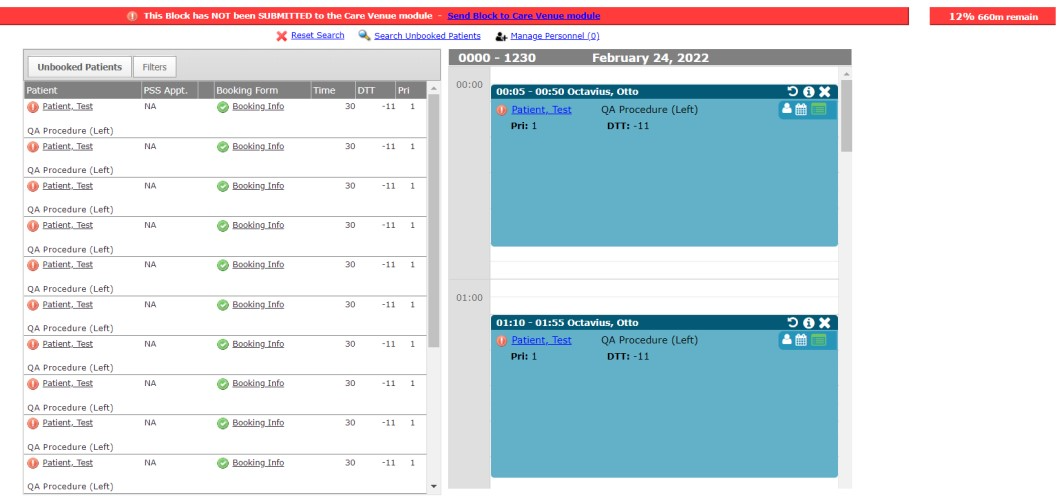
Task: Open Patient, Test link in 00:05 appointment
Action: tap(541, 110)
